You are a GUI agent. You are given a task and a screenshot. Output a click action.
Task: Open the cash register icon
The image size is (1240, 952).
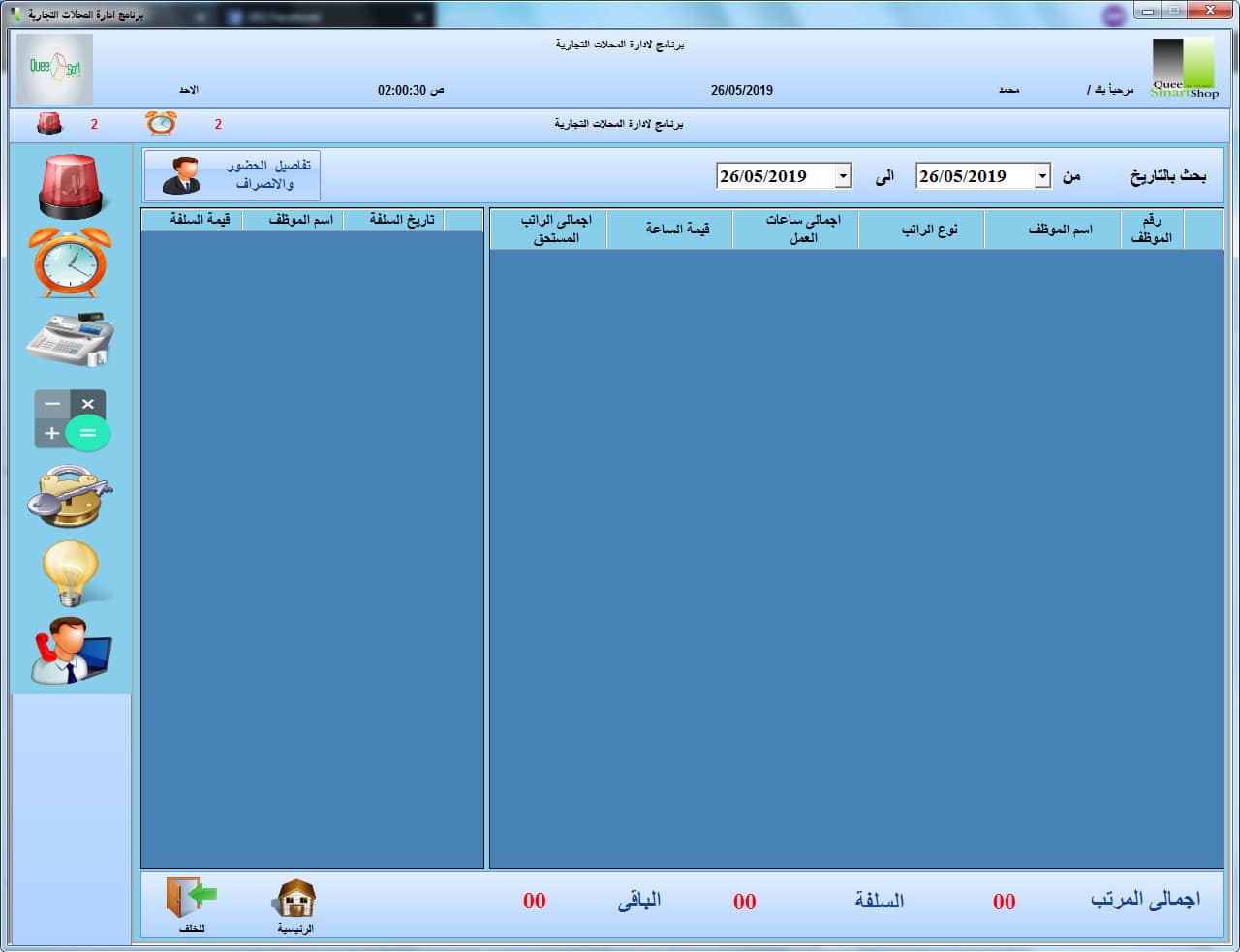click(x=71, y=340)
